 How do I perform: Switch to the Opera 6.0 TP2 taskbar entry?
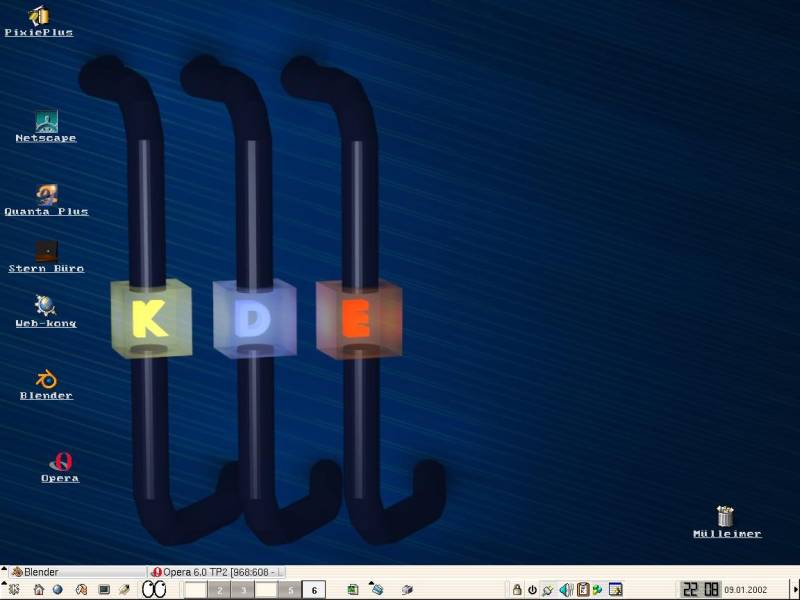point(216,572)
